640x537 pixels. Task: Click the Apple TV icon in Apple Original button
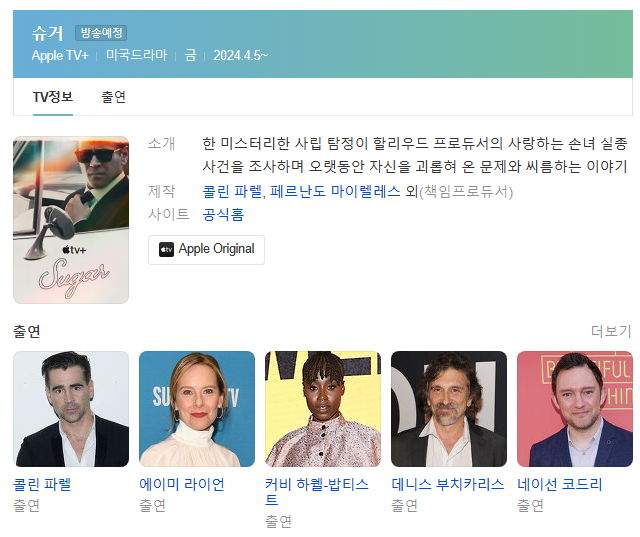[166, 249]
